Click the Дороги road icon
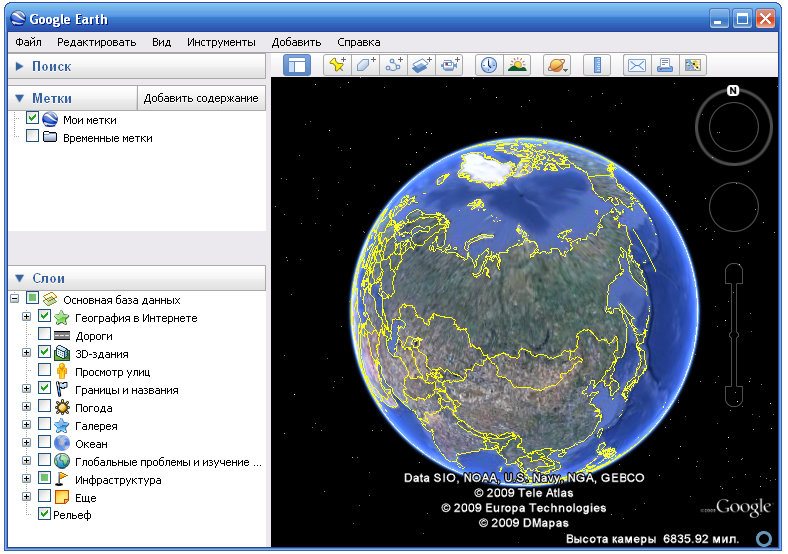The width and height of the screenshot is (788, 554). (62, 335)
